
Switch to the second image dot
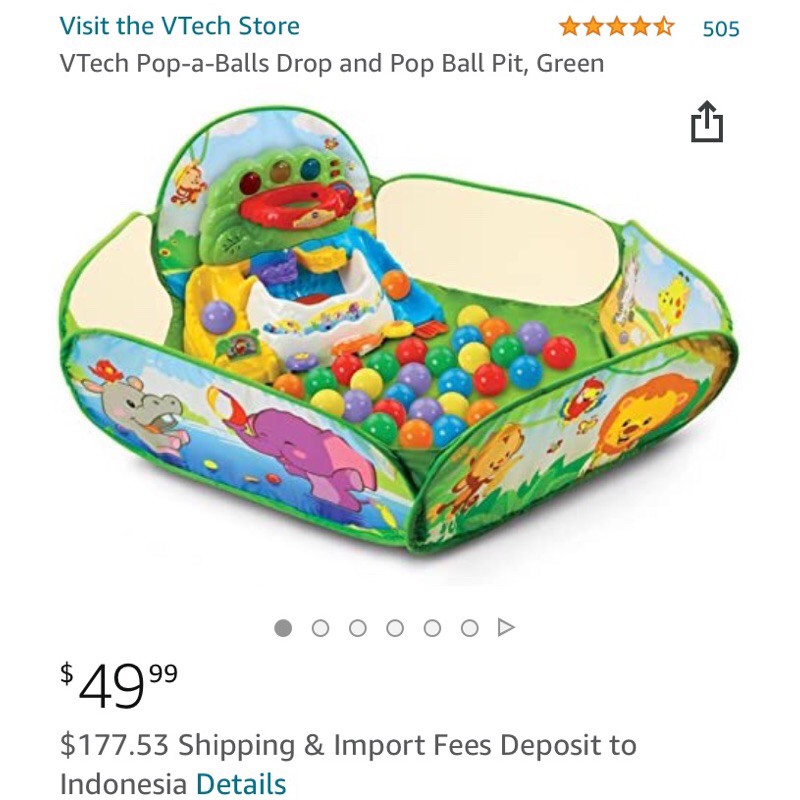pos(320,628)
